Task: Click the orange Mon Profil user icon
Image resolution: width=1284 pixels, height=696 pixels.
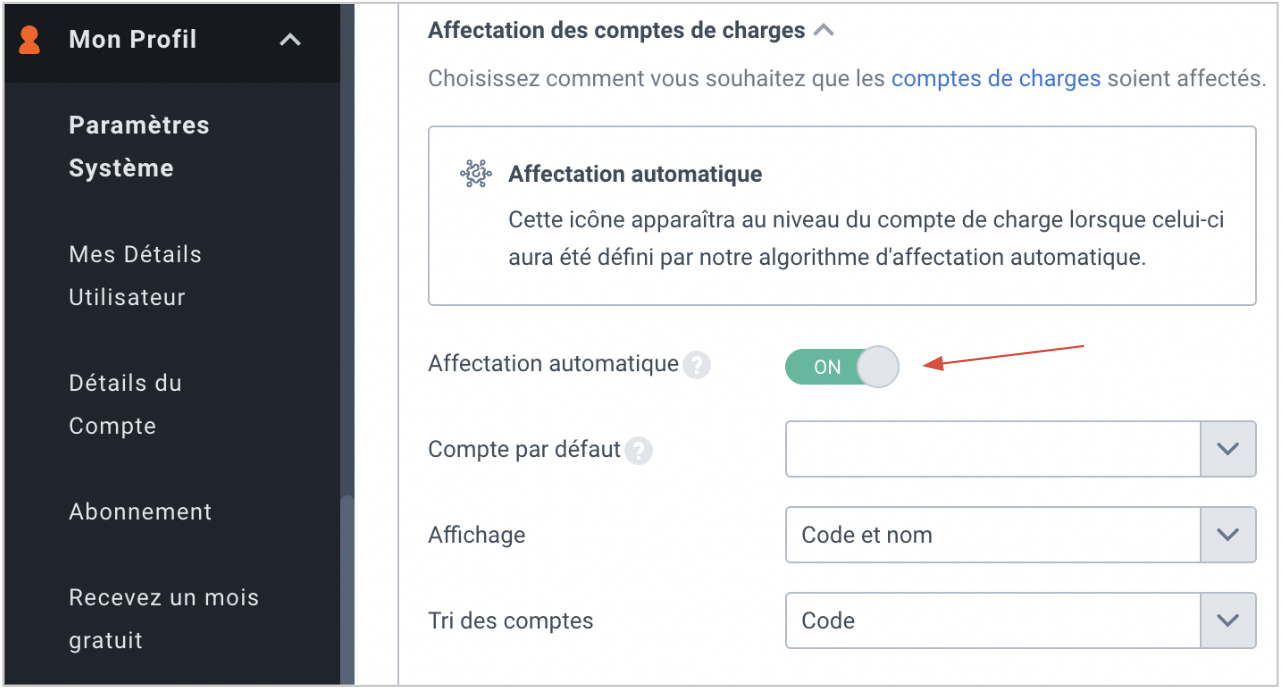Action: (30, 40)
